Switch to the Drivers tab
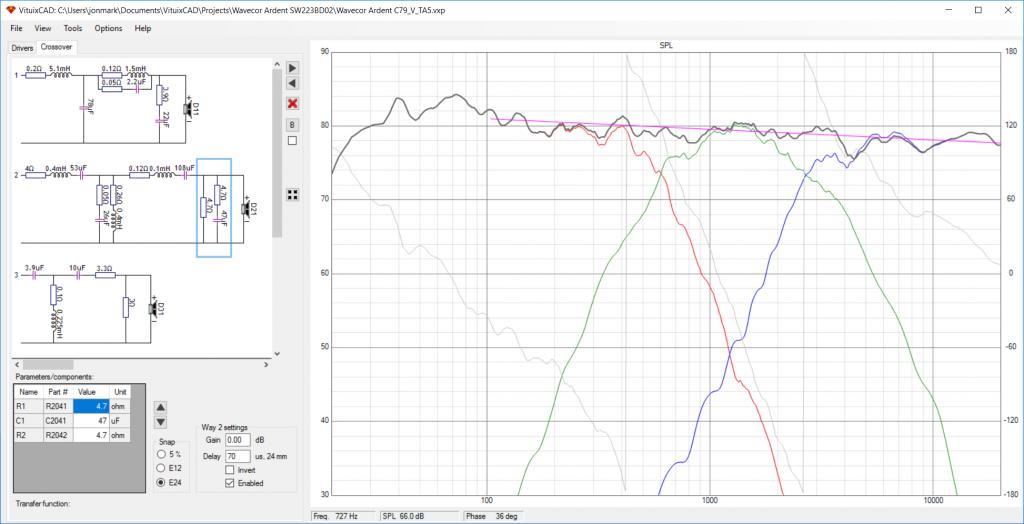The image size is (1024, 524). tap(22, 48)
